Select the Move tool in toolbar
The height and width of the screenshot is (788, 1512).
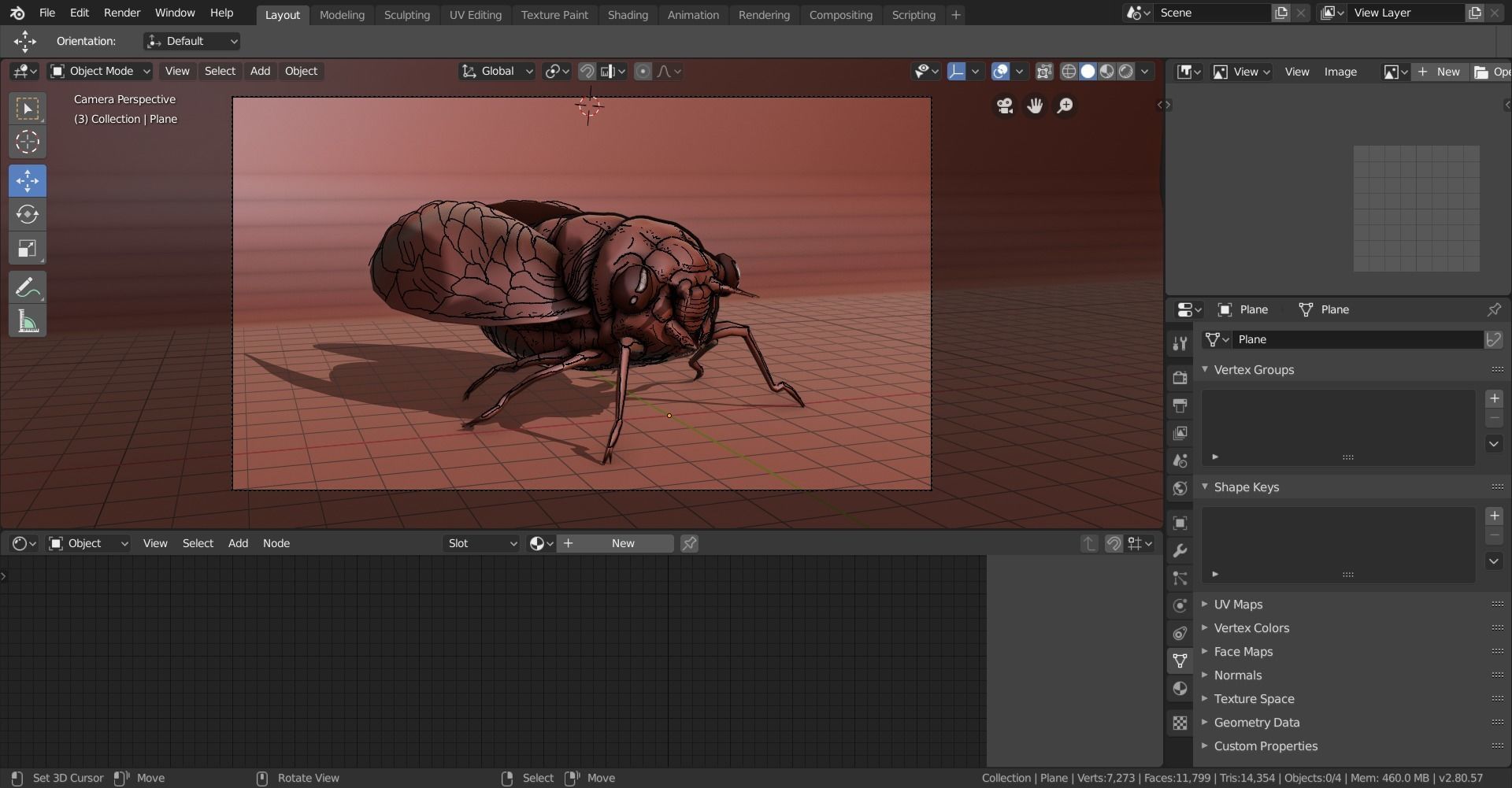[28, 181]
